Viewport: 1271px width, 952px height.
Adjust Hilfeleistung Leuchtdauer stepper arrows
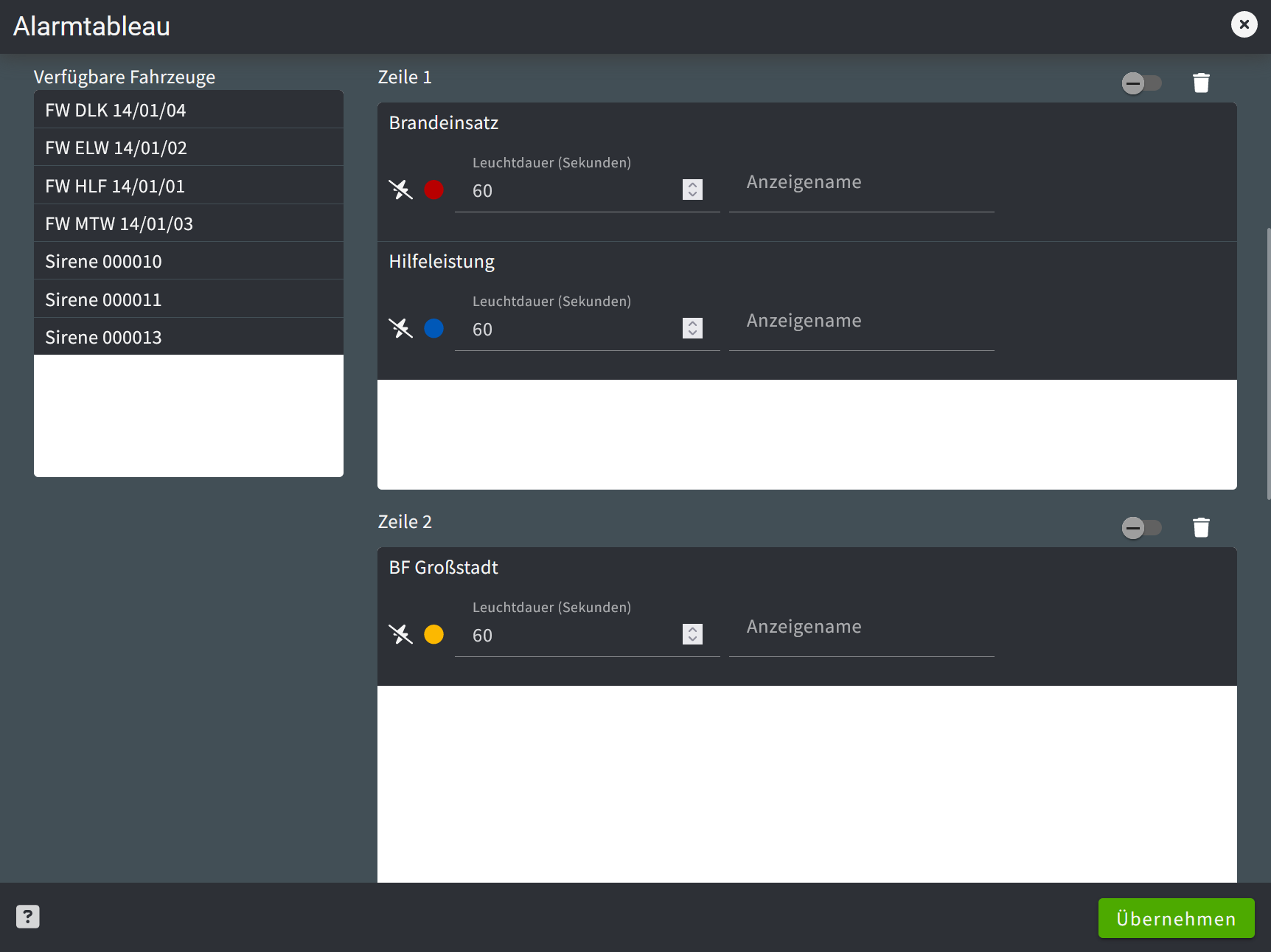click(692, 328)
